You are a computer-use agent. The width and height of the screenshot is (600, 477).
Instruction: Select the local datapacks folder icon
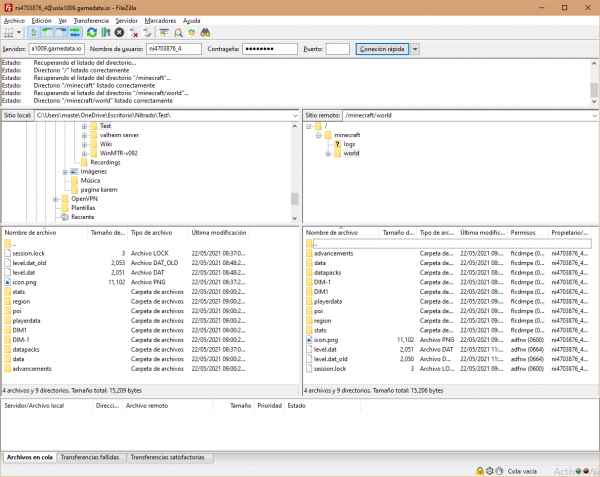pyautogui.click(x=8, y=349)
